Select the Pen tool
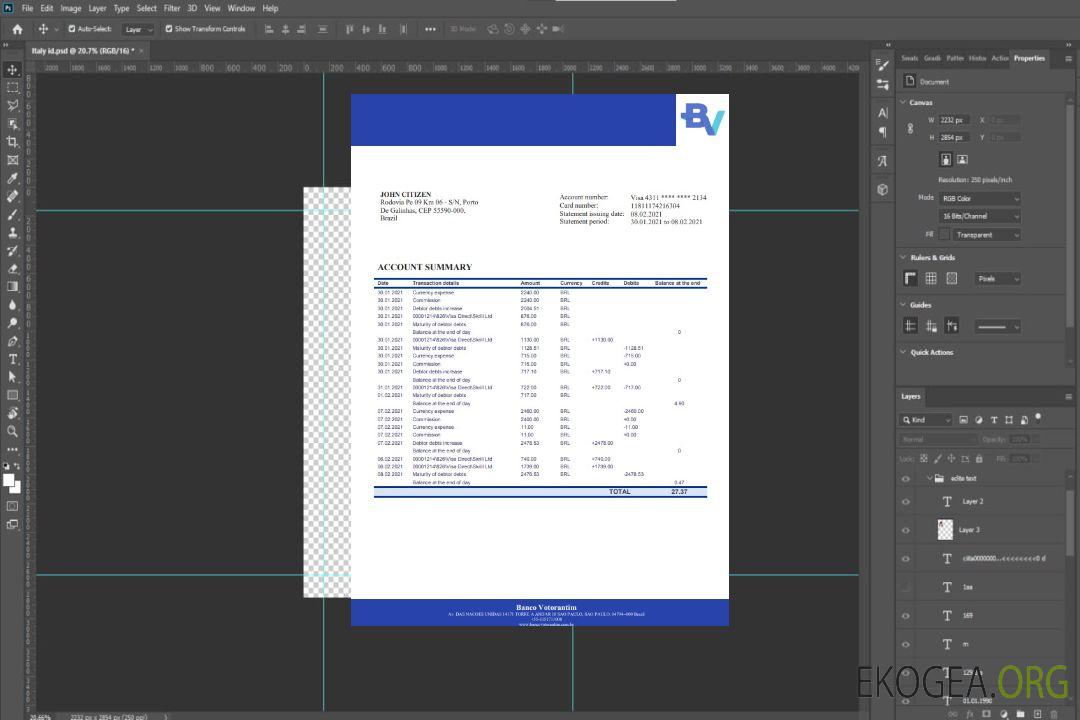The image size is (1080, 720). (12, 341)
